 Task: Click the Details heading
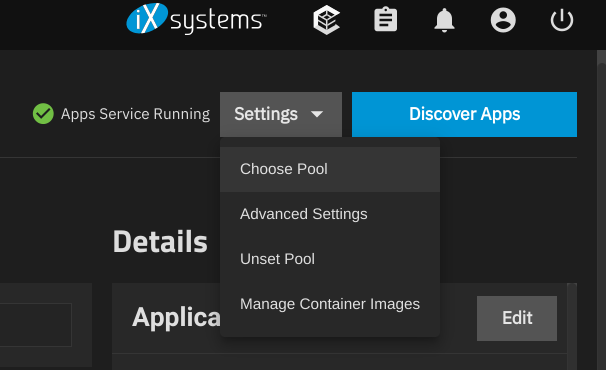pos(160,242)
